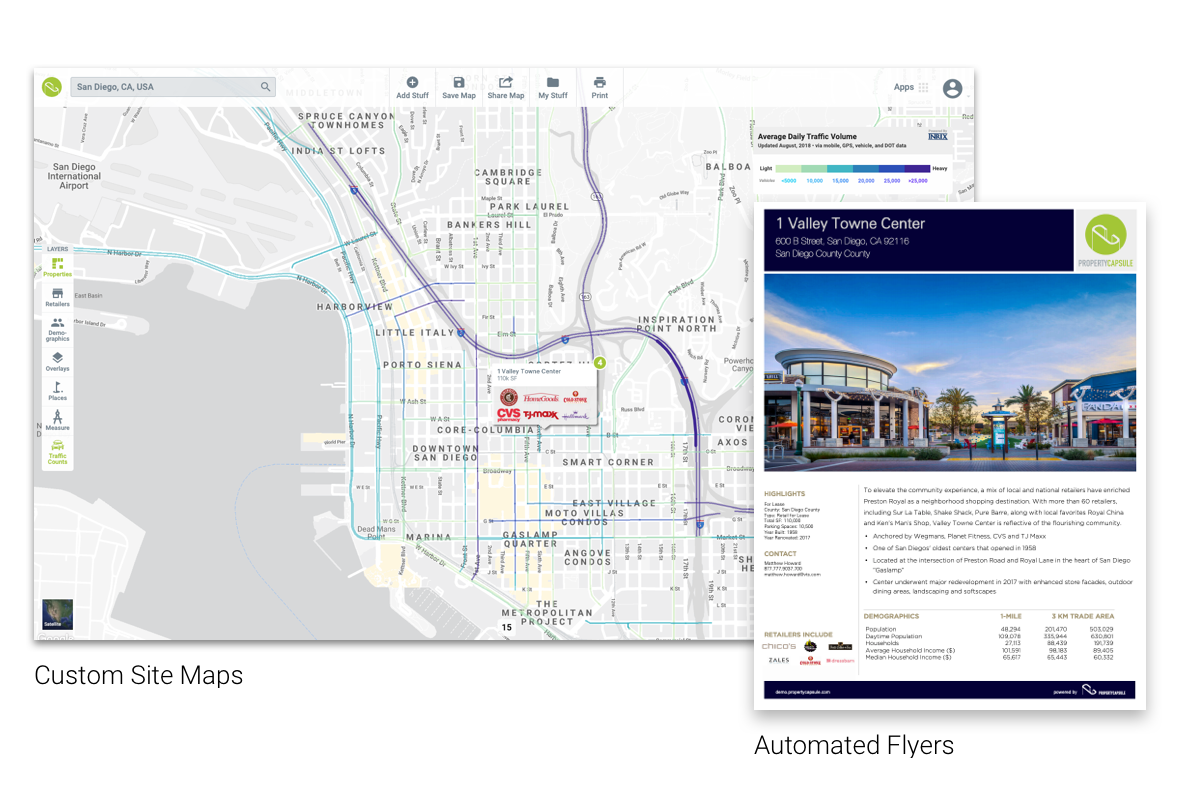
Task: Select the Places layer
Action: [57, 391]
